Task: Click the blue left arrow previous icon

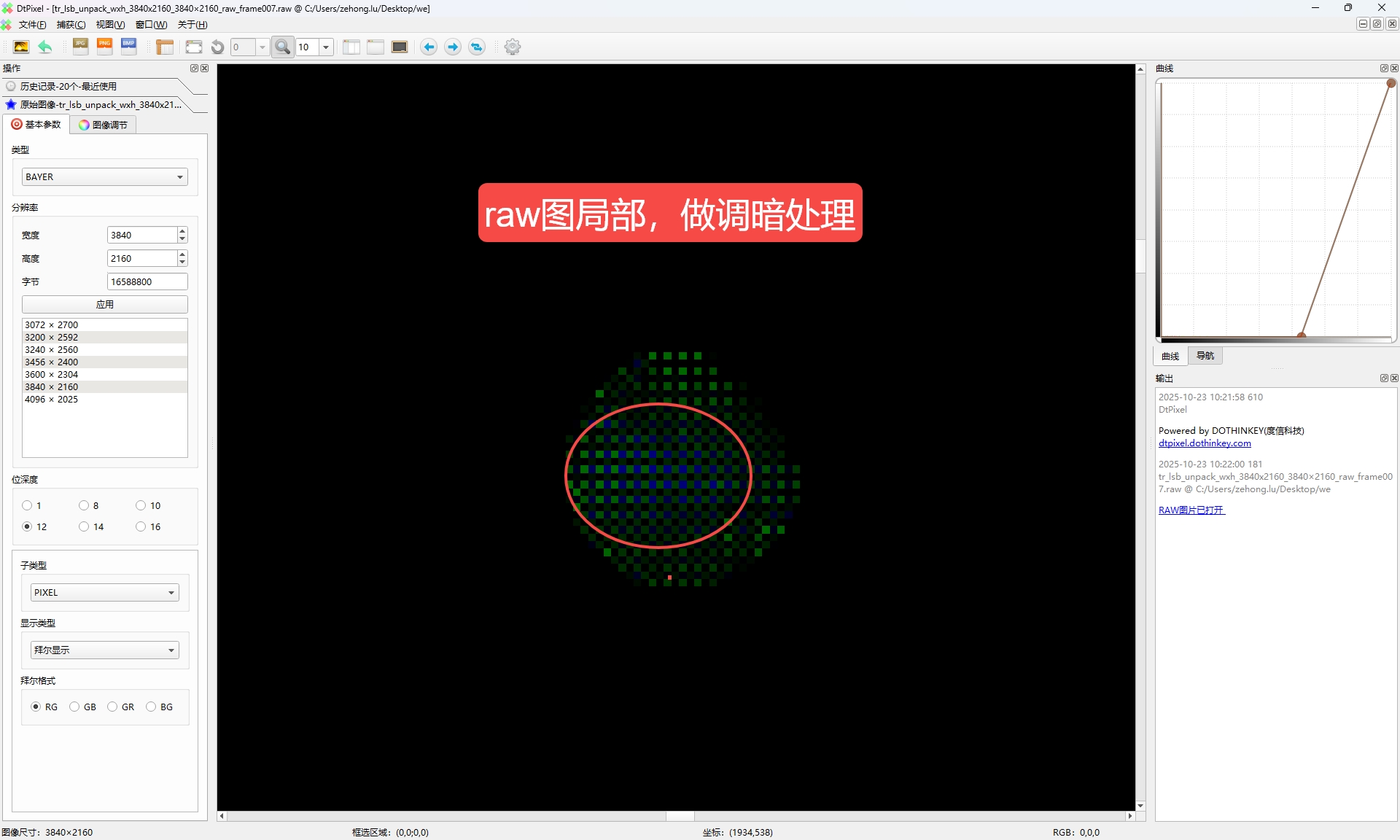Action: [x=429, y=47]
